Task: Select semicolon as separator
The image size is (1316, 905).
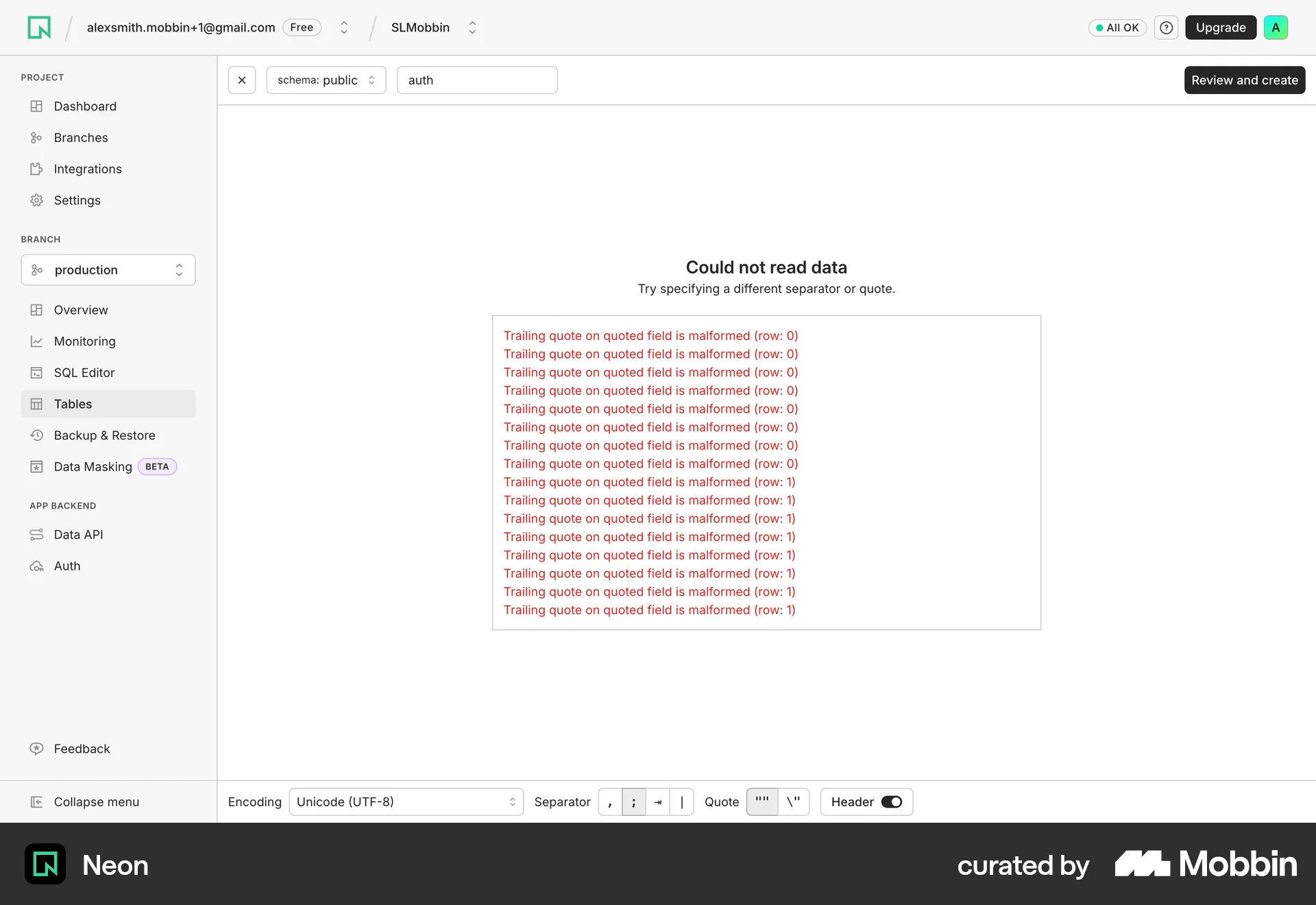Action: [x=634, y=802]
